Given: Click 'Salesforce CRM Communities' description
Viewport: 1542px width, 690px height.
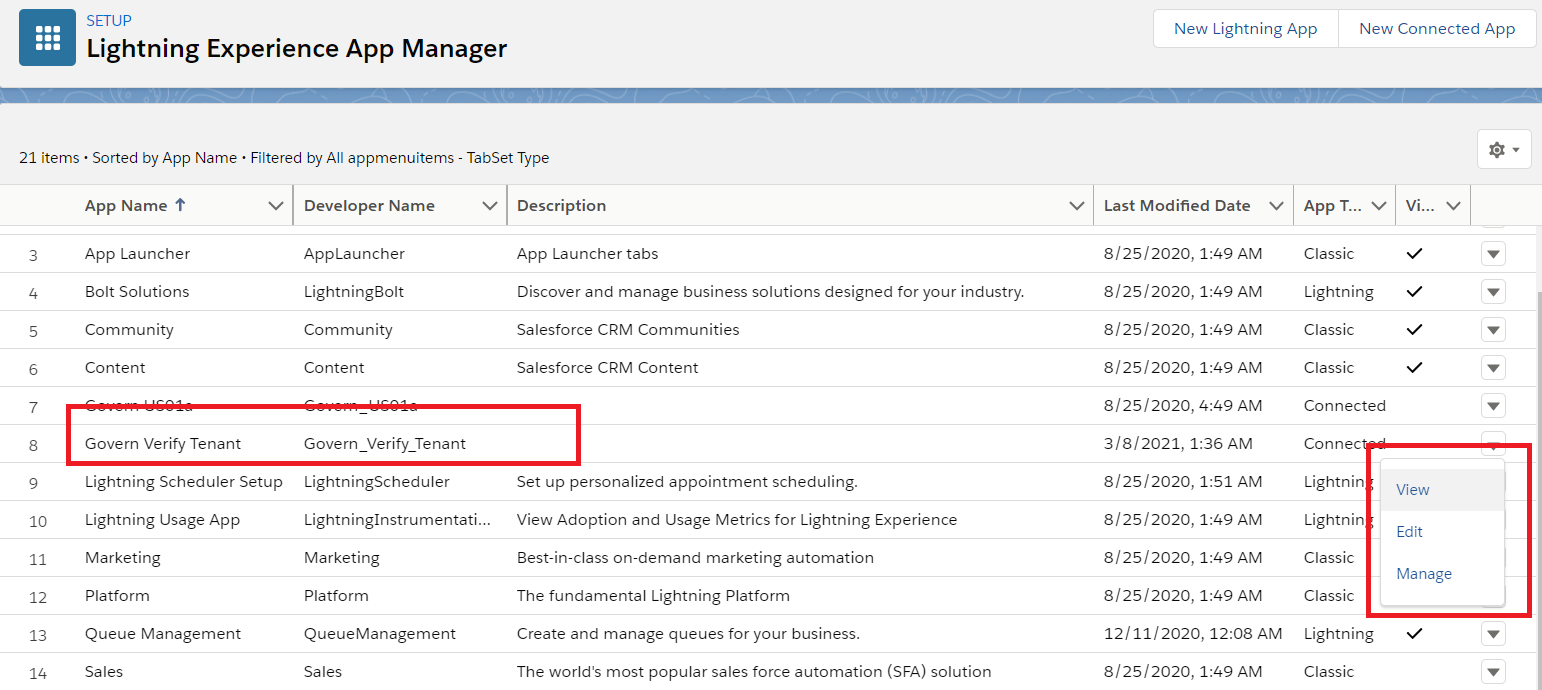Looking at the screenshot, I should 628,330.
